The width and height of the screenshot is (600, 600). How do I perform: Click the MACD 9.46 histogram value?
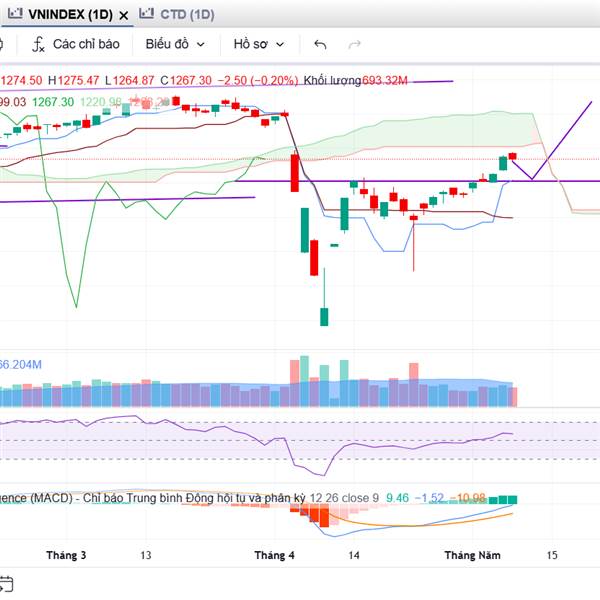(397, 498)
